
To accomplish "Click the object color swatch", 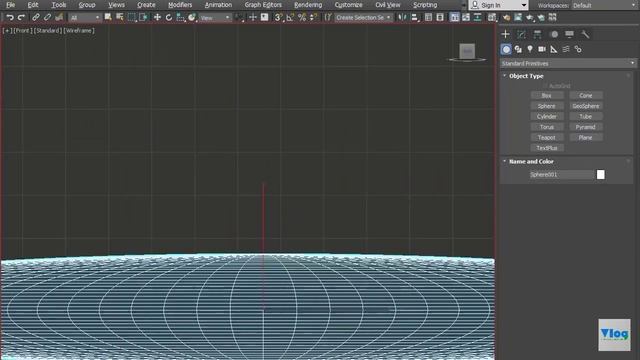I will tap(600, 175).
